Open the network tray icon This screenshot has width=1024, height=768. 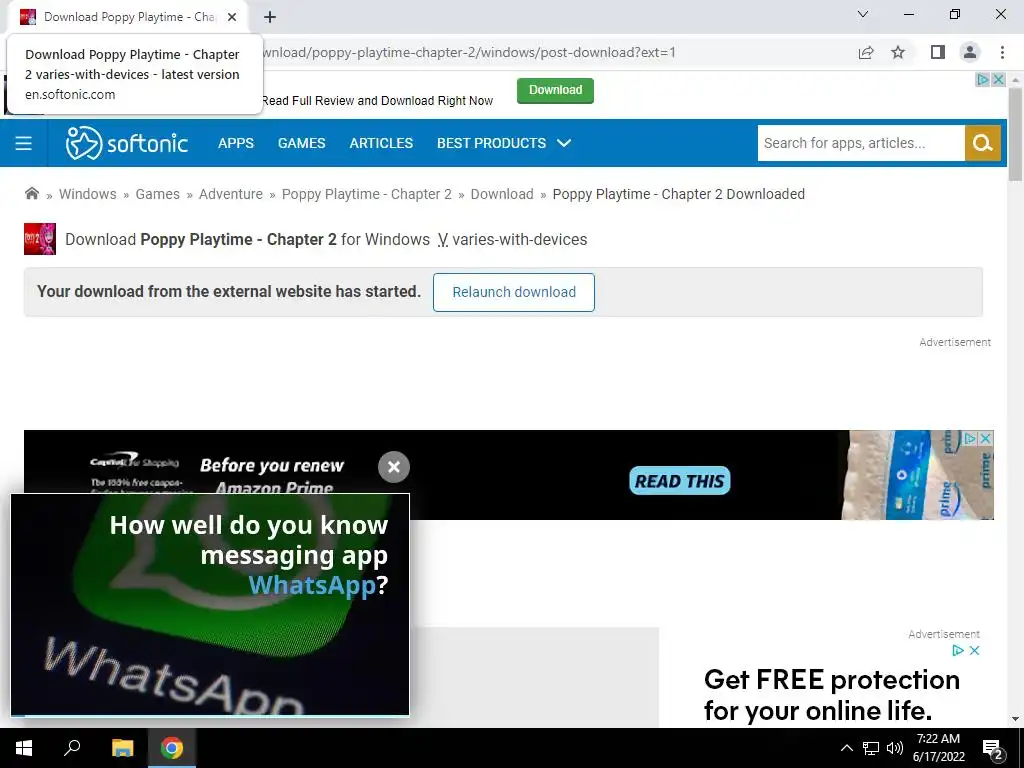click(x=871, y=748)
